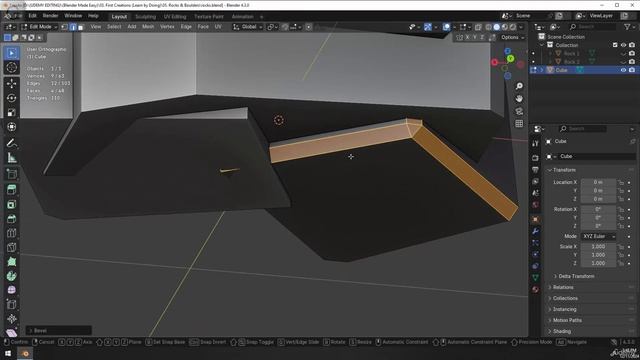Select the Smooth tool

[x=11, y=290]
